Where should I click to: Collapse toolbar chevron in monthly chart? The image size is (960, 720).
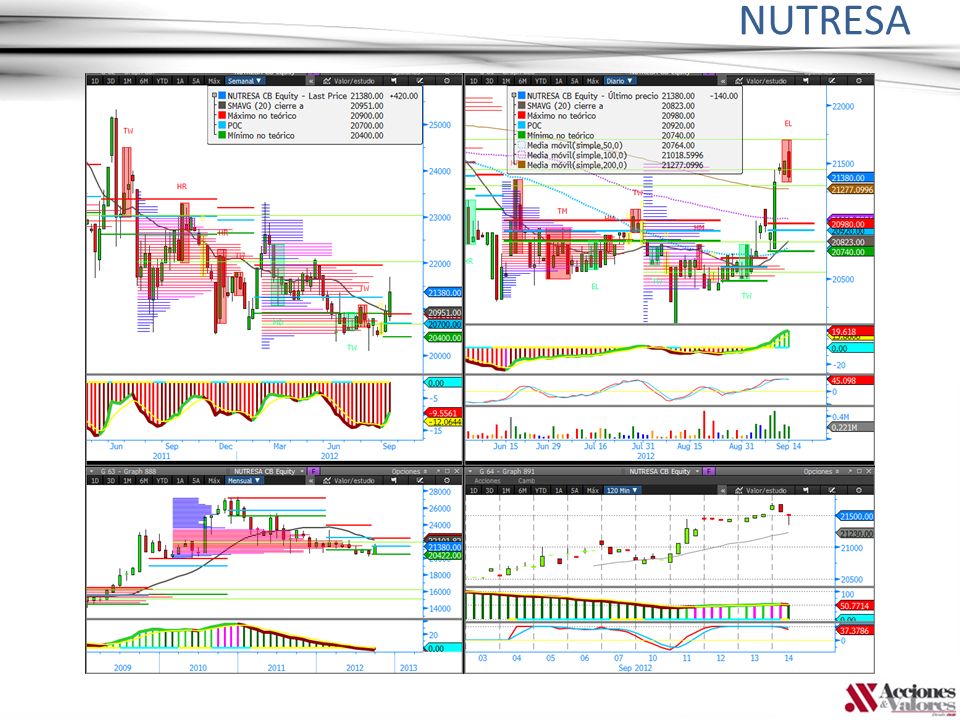(311, 481)
